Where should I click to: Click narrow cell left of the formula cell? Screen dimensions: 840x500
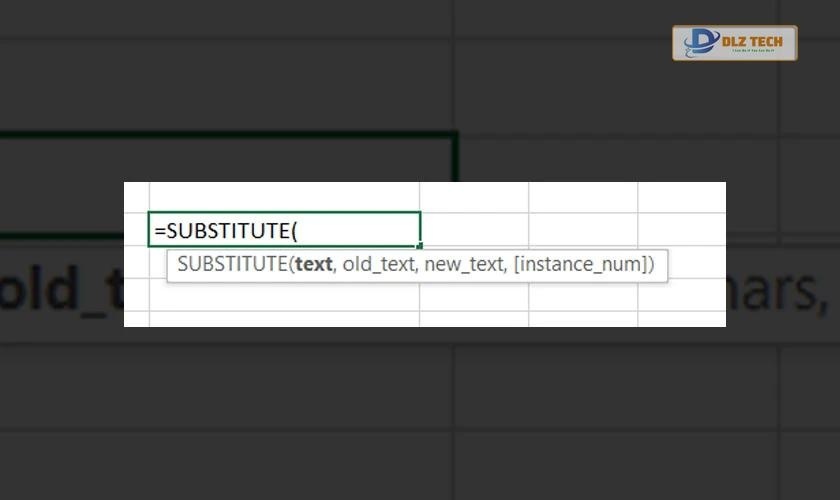tap(136, 230)
